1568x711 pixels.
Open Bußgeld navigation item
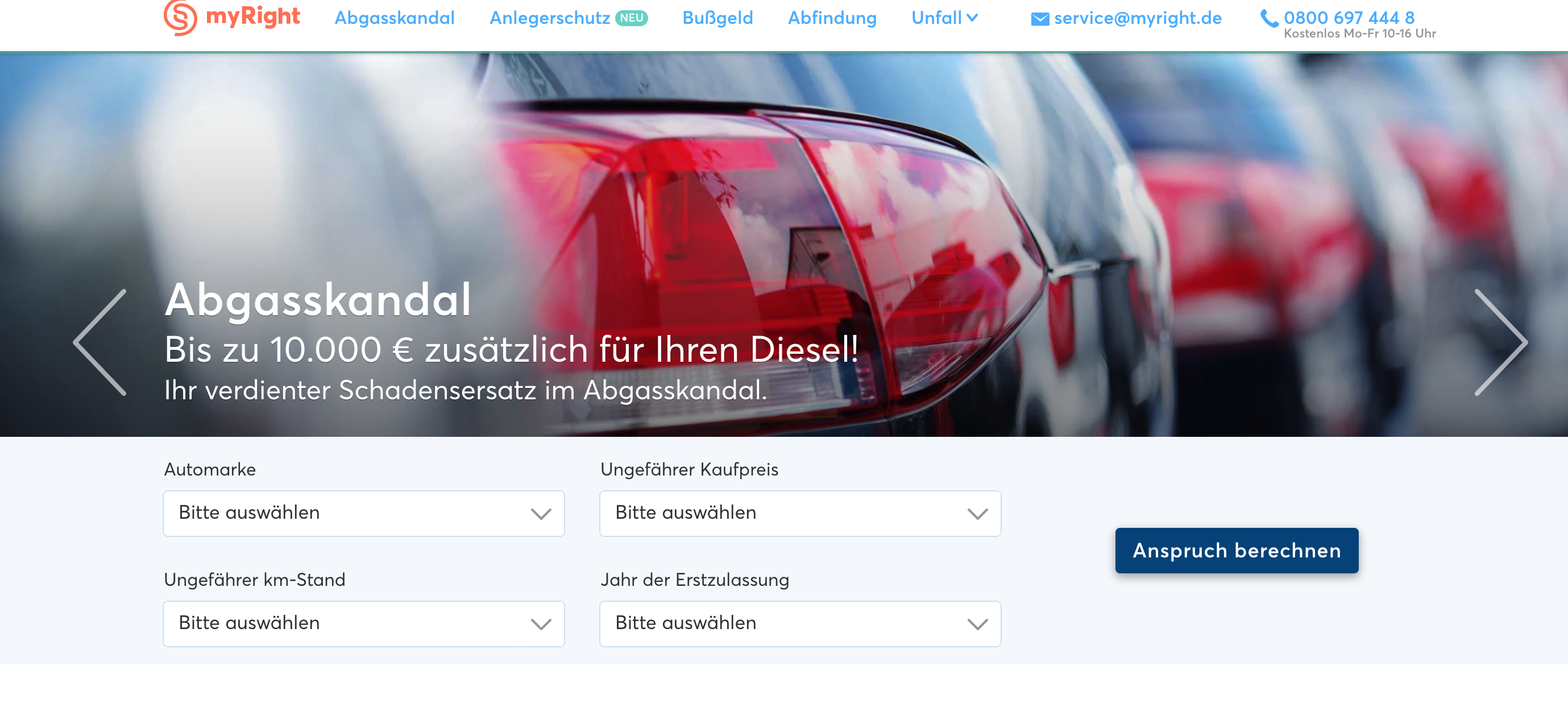click(717, 18)
